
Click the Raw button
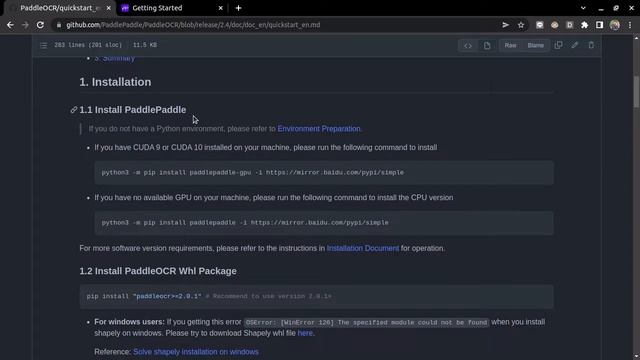pyautogui.click(x=510, y=45)
